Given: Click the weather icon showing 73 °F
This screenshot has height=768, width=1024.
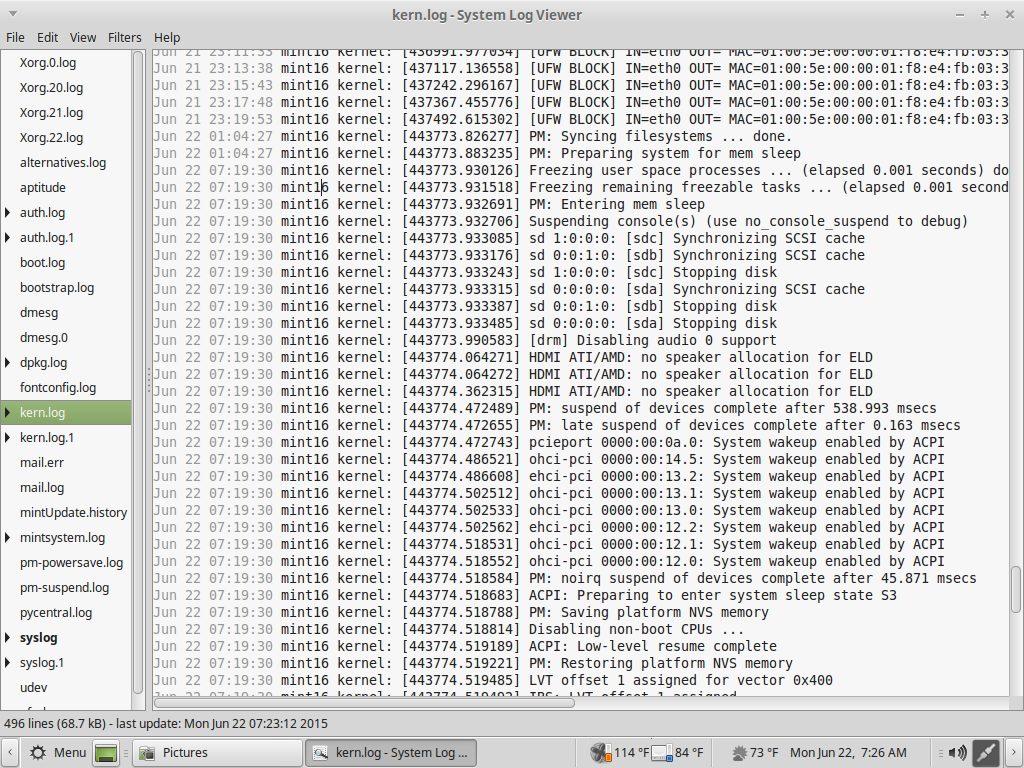Looking at the screenshot, I should click(740, 752).
